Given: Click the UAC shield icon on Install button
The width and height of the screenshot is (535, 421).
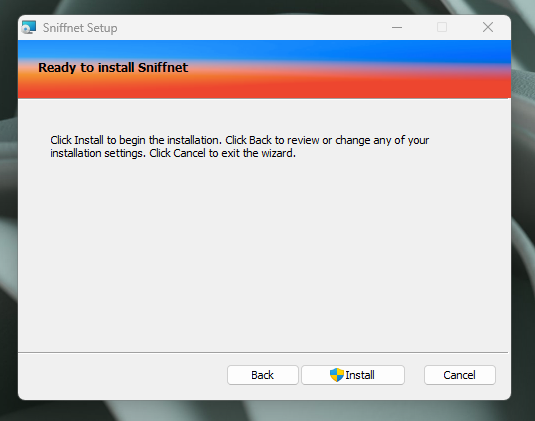Looking at the screenshot, I should click(337, 375).
